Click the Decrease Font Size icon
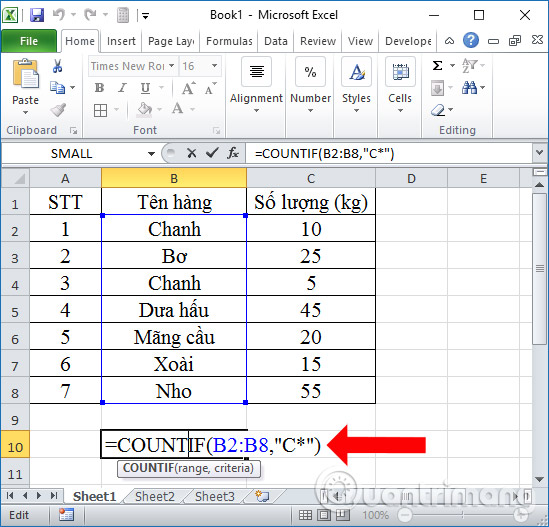 [x=210, y=88]
